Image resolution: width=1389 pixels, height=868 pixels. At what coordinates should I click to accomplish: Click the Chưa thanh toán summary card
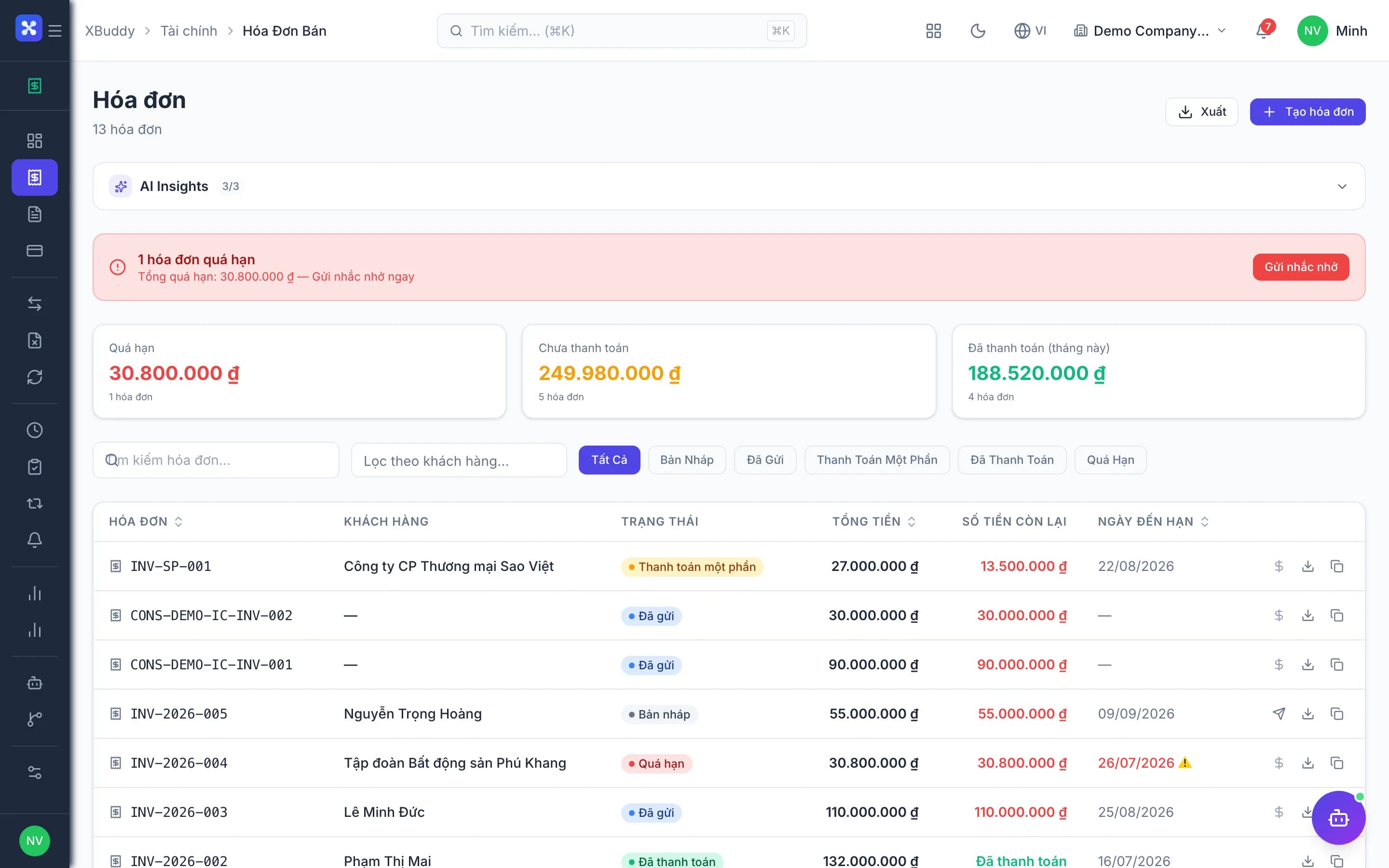(x=729, y=371)
